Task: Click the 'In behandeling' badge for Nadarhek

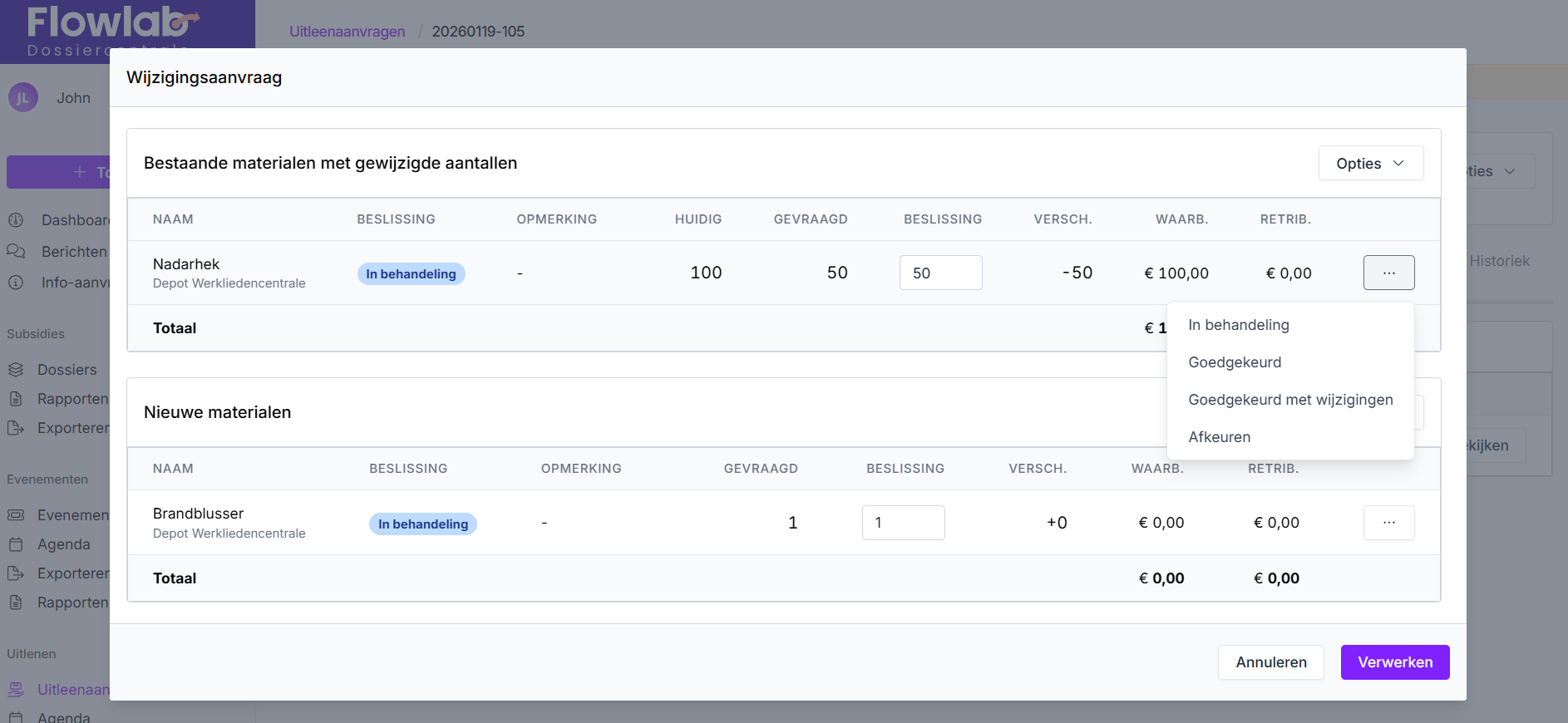Action: coord(411,274)
